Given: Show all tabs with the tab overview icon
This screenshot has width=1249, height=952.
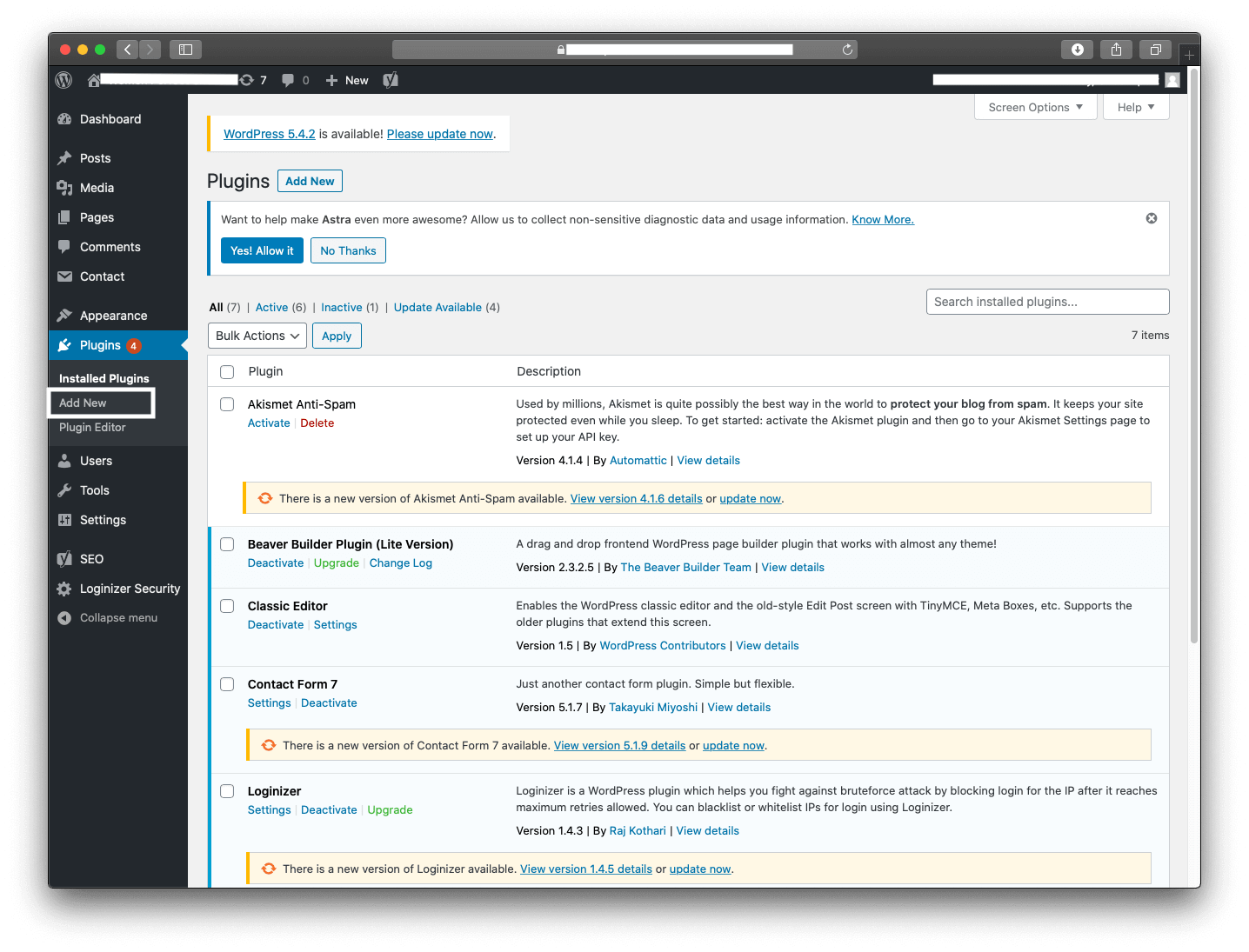Looking at the screenshot, I should (1155, 50).
